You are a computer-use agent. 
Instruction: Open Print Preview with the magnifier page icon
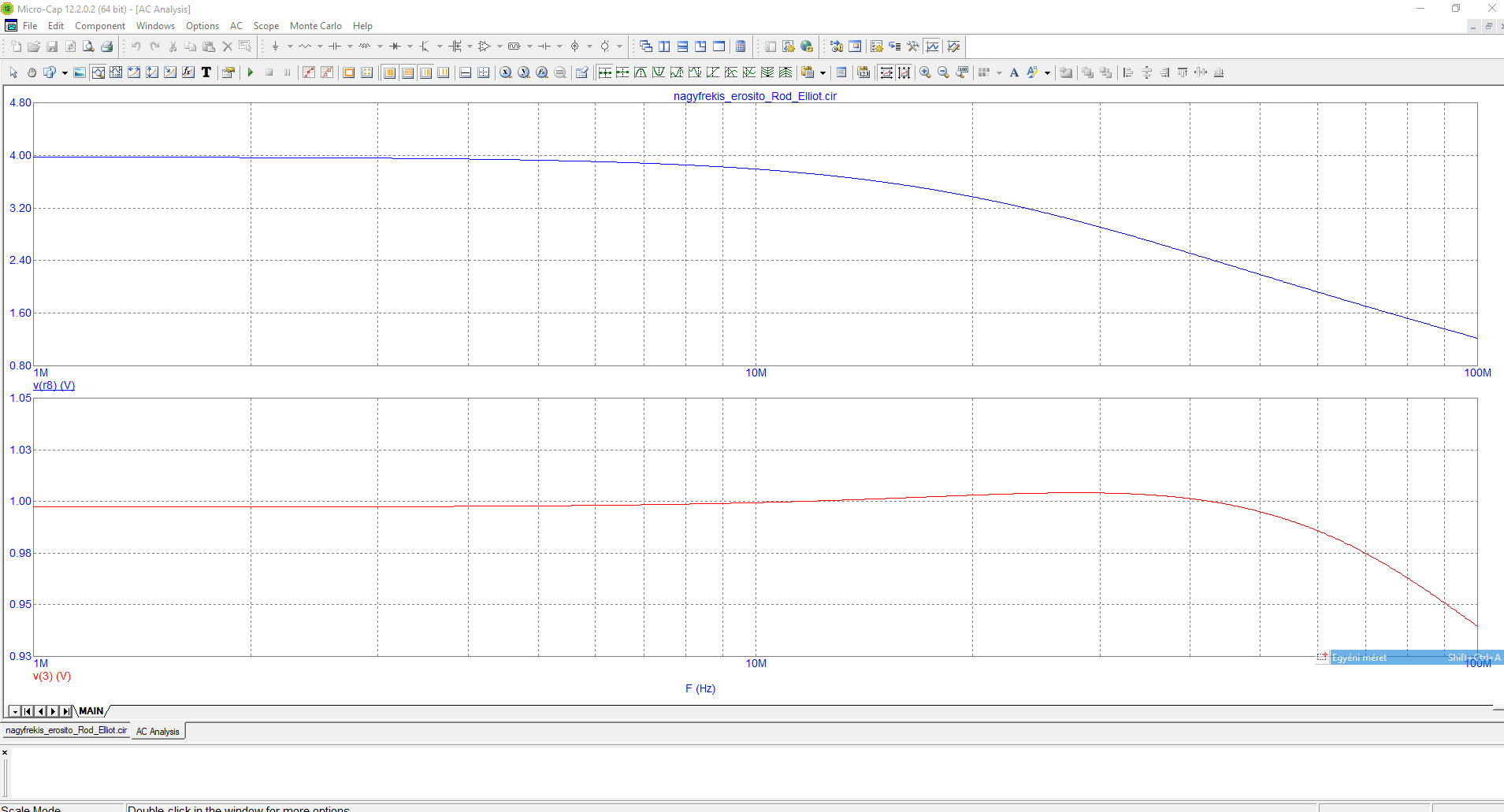click(x=88, y=46)
